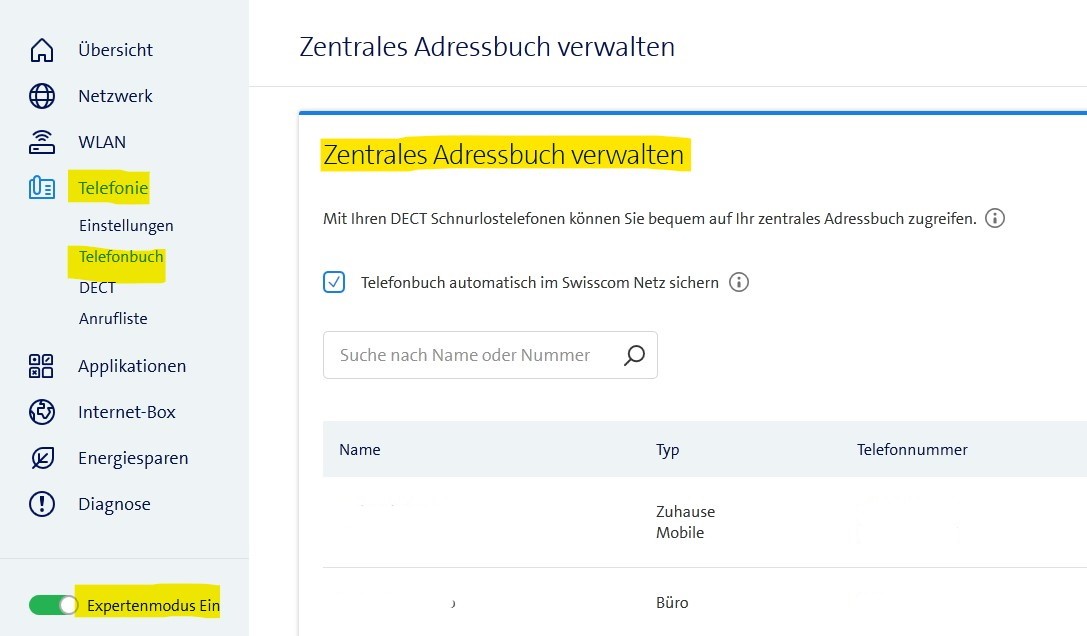Screen dimensions: 1087x636
Task: Open info about DECT phone access
Action: click(x=994, y=217)
